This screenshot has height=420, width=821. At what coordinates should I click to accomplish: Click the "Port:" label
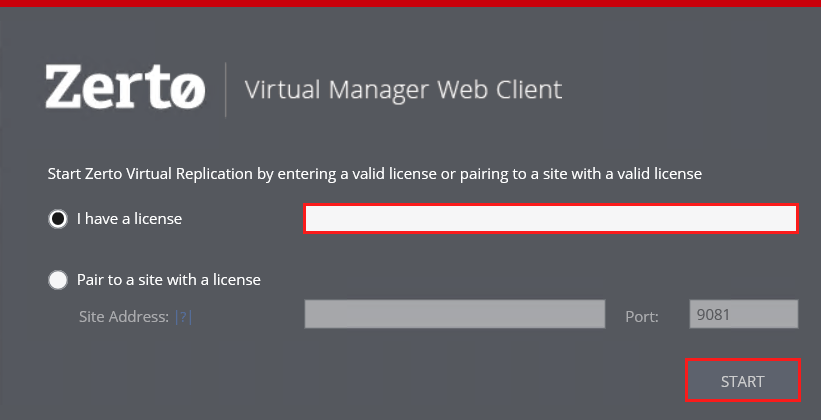(642, 317)
